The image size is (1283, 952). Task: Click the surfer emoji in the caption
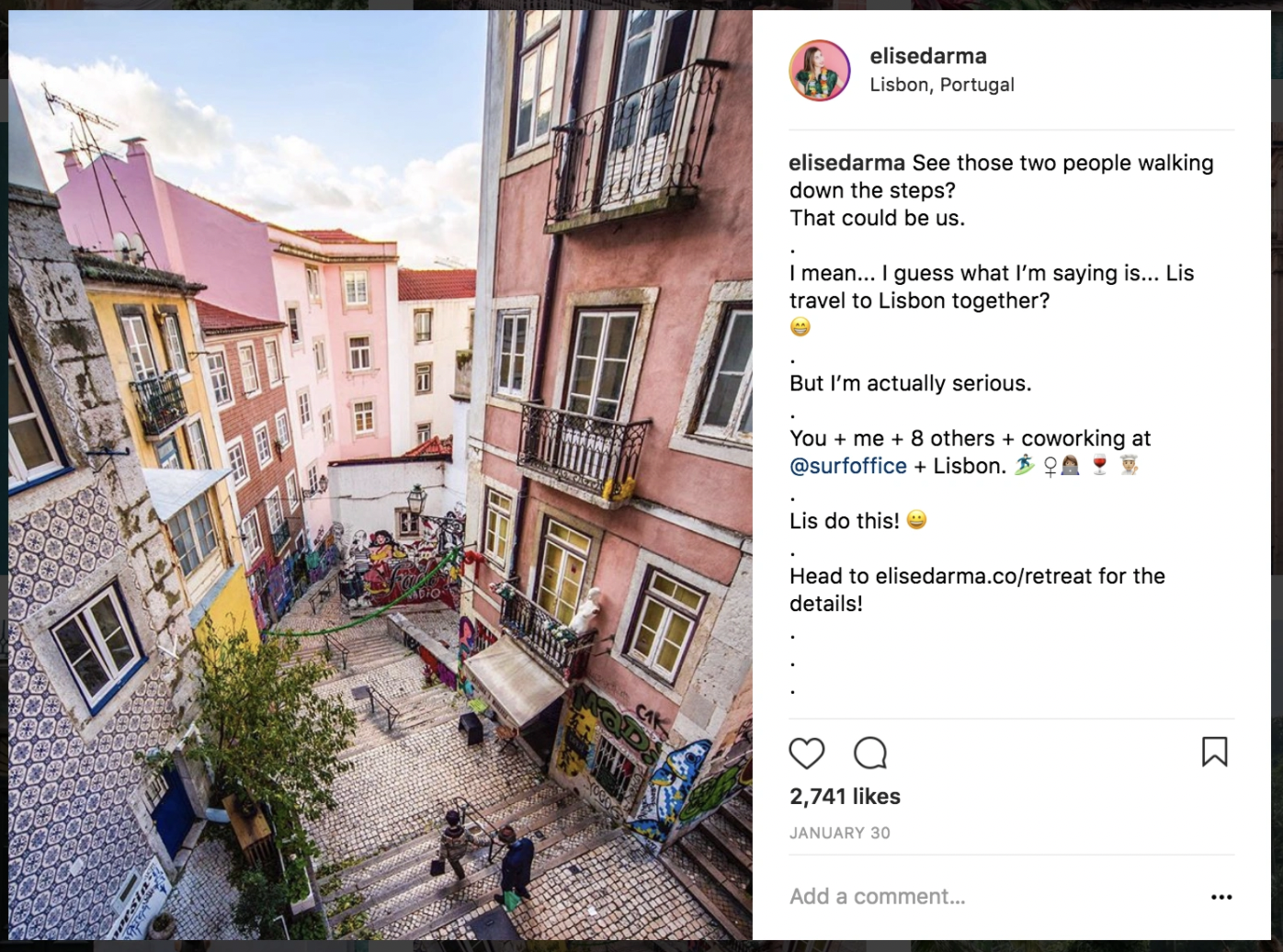tap(1024, 466)
